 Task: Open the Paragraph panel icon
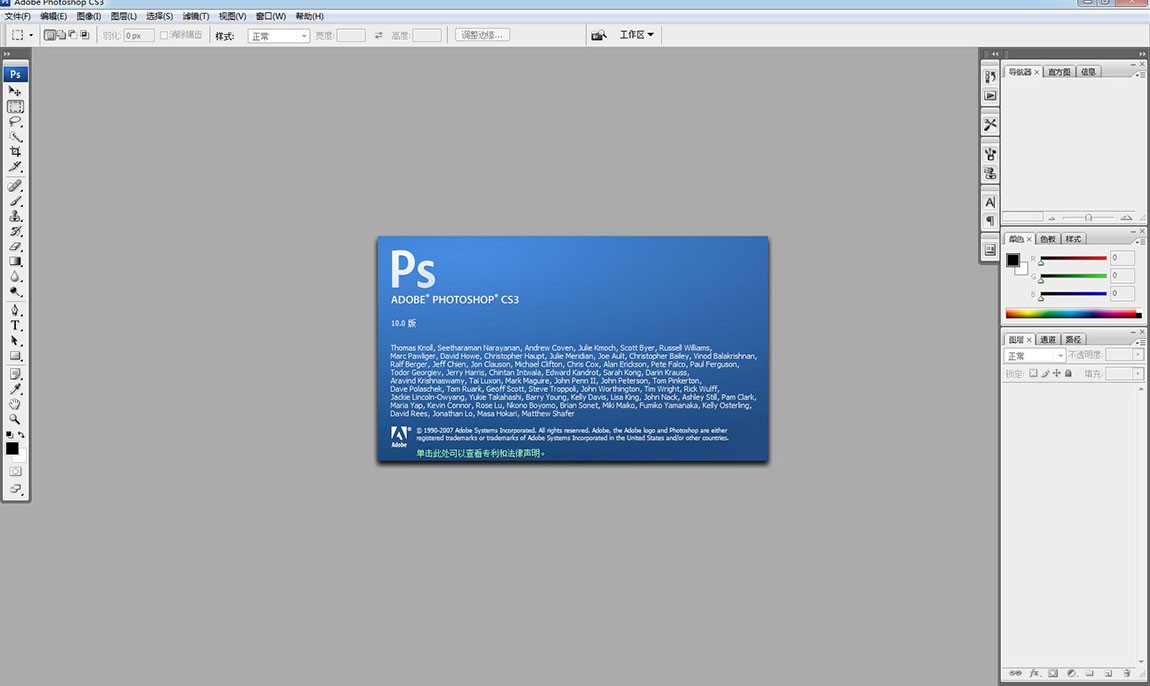click(x=990, y=221)
